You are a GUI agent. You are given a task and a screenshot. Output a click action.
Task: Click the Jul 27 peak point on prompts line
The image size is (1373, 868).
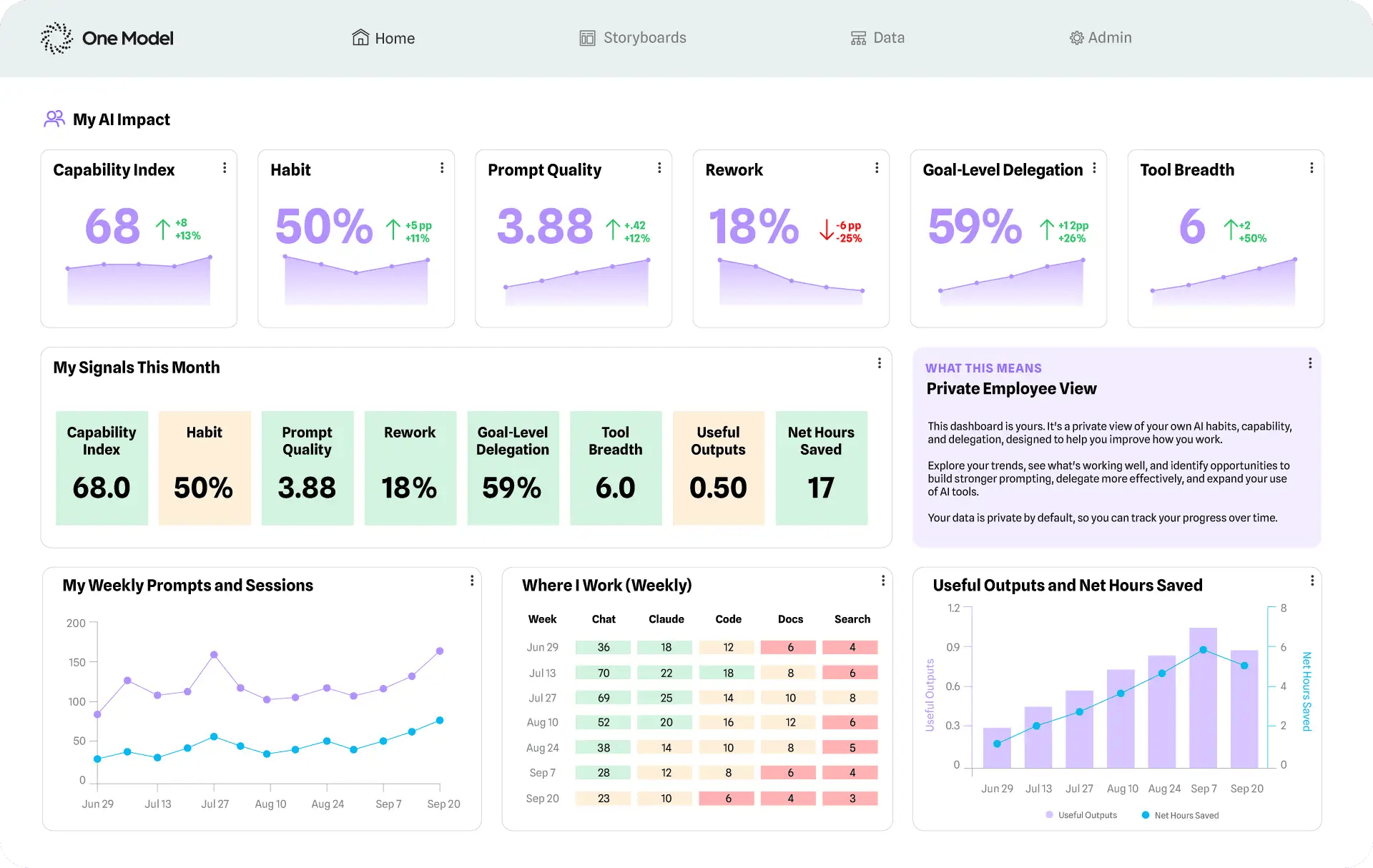tap(214, 655)
